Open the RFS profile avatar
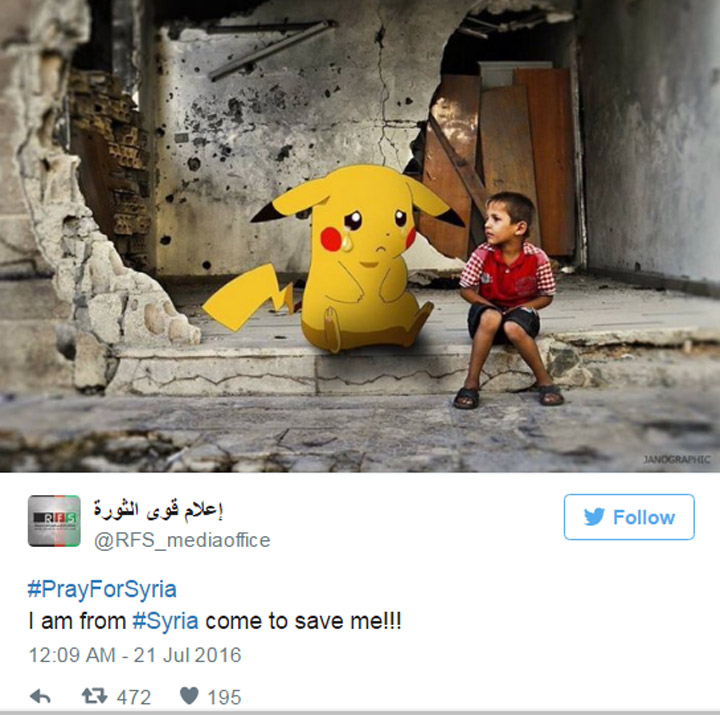Screen dimensions: 720x715 [x=54, y=521]
